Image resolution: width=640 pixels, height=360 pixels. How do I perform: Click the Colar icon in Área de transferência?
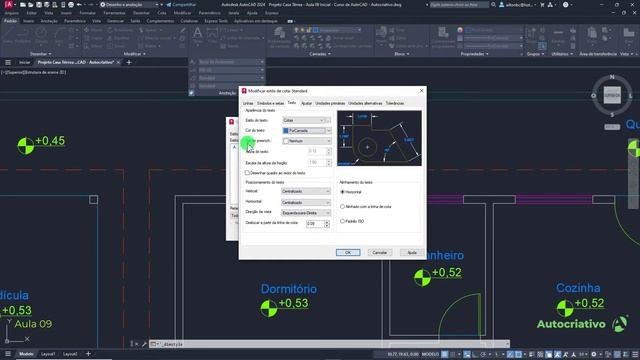point(592,35)
